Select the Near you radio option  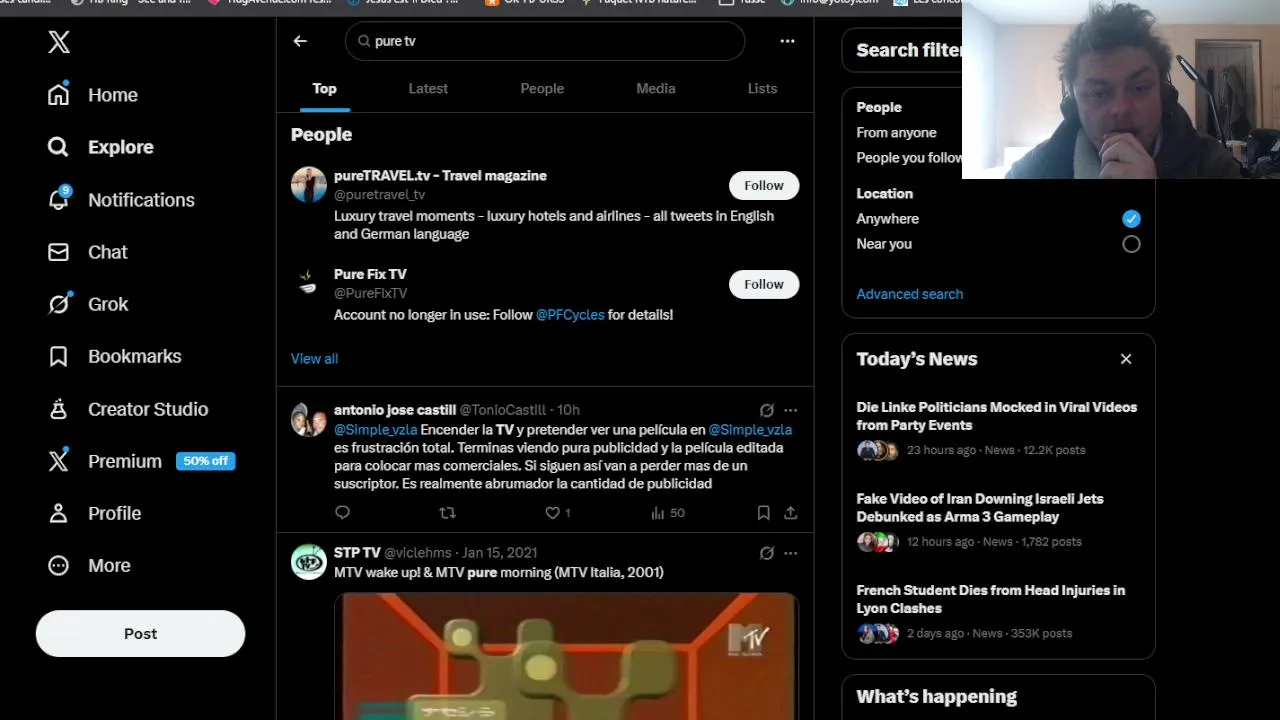(1131, 244)
